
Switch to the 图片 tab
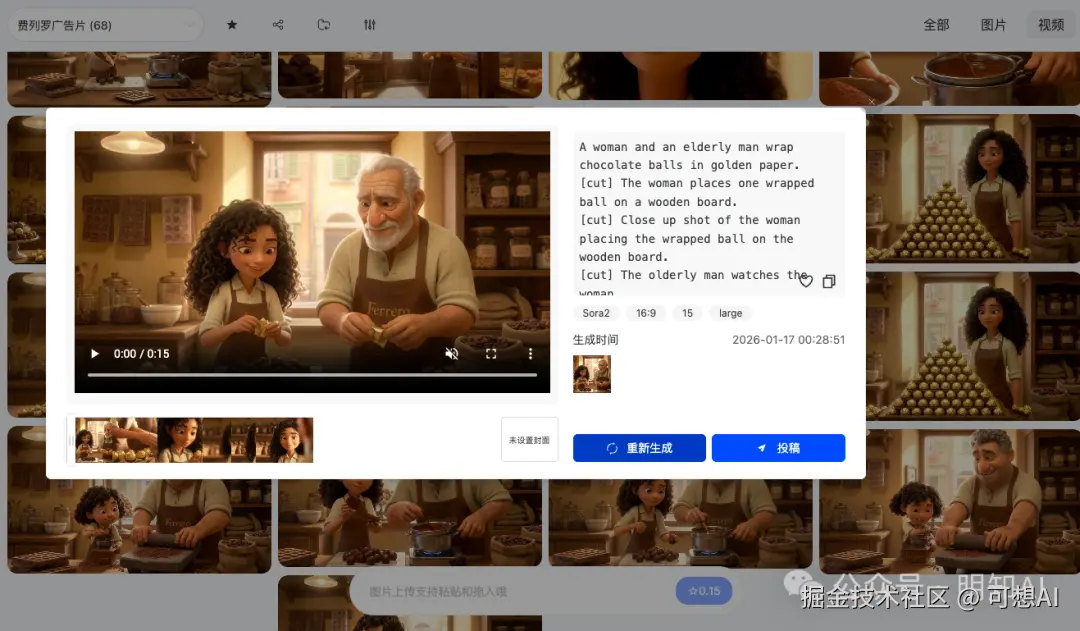993,25
